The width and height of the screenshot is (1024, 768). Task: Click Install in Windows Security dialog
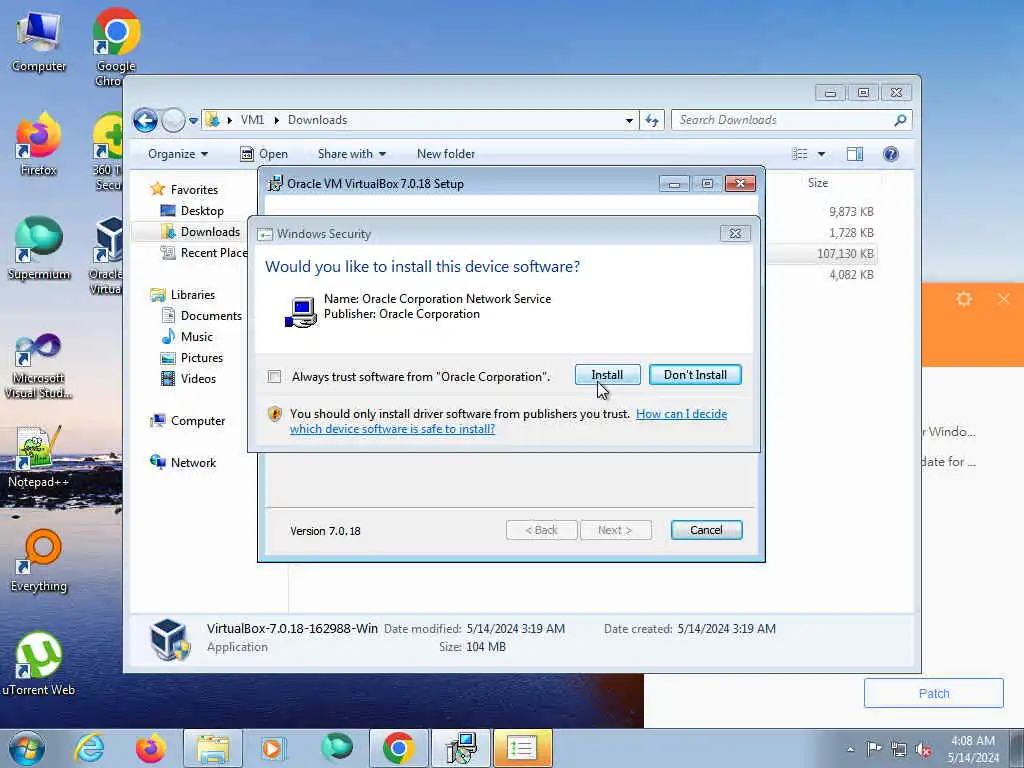pyautogui.click(x=607, y=375)
